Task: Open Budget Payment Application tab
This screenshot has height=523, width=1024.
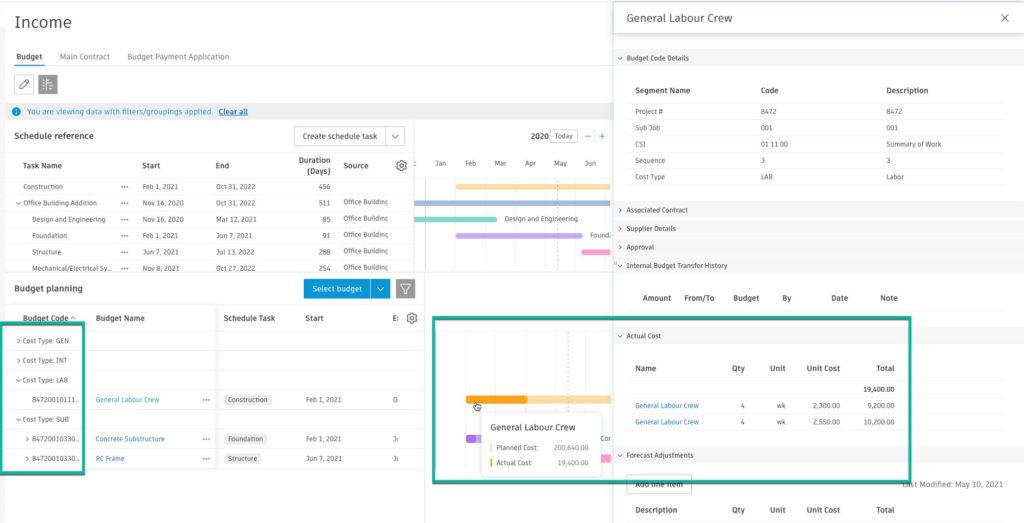Action: pos(178,57)
